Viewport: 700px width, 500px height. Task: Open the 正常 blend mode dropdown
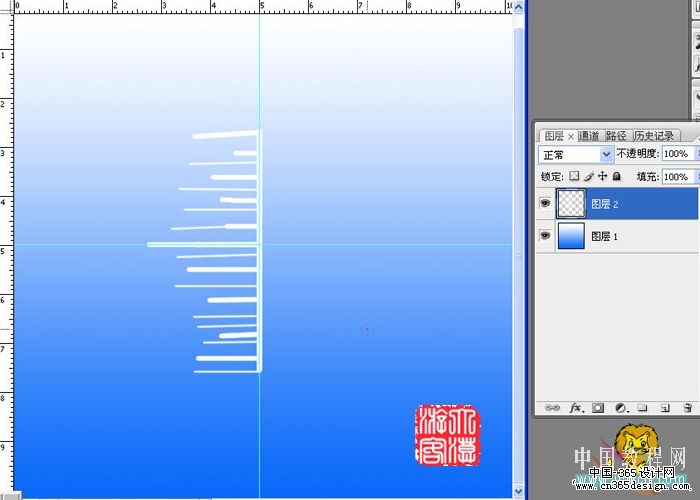point(575,154)
